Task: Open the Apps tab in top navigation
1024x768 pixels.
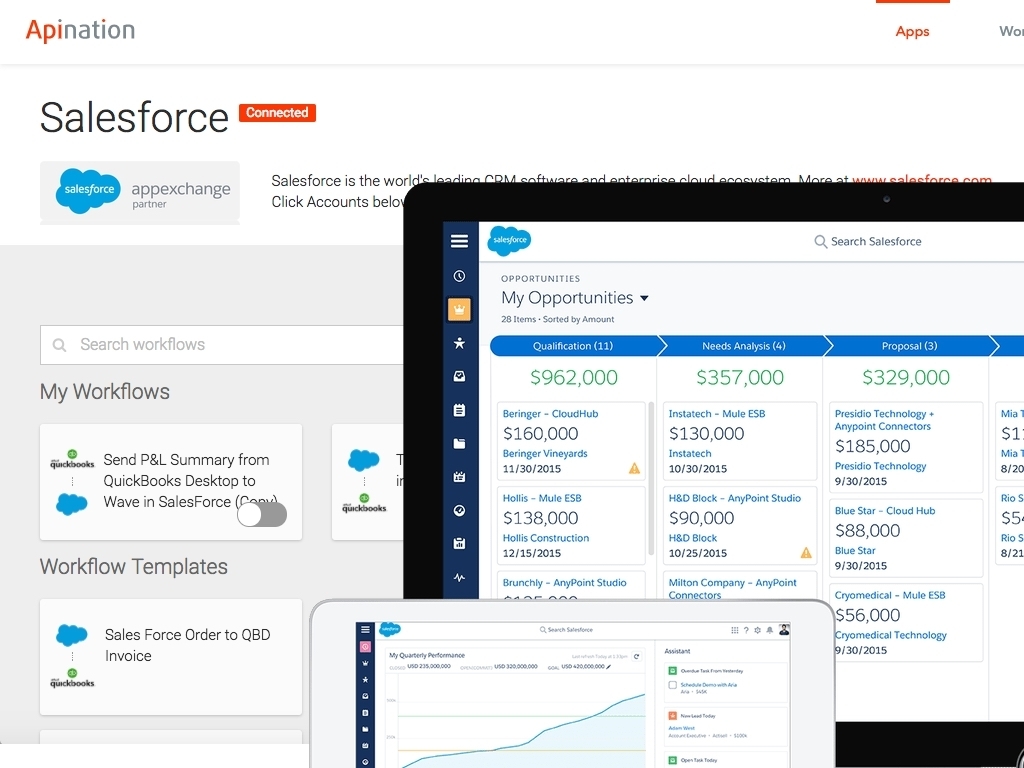Action: point(912,32)
